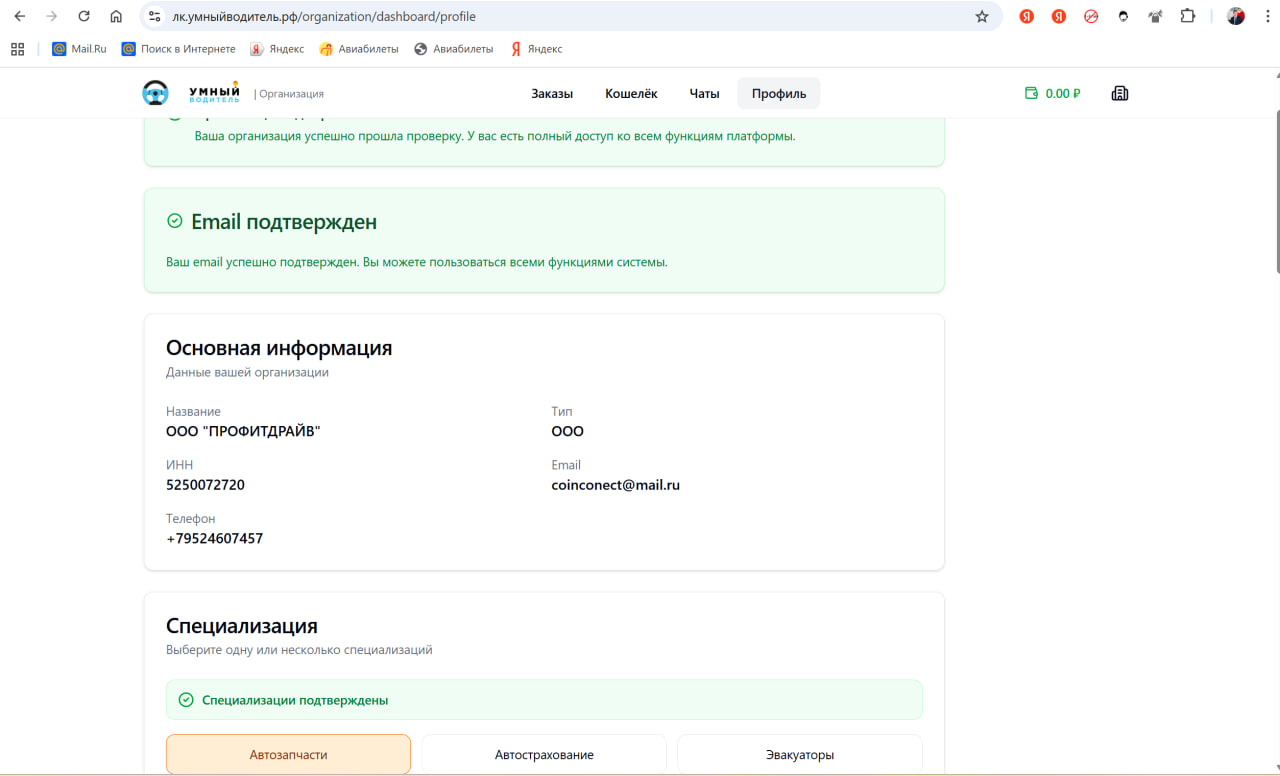Select the email coinconect@mail.ru

coord(615,485)
